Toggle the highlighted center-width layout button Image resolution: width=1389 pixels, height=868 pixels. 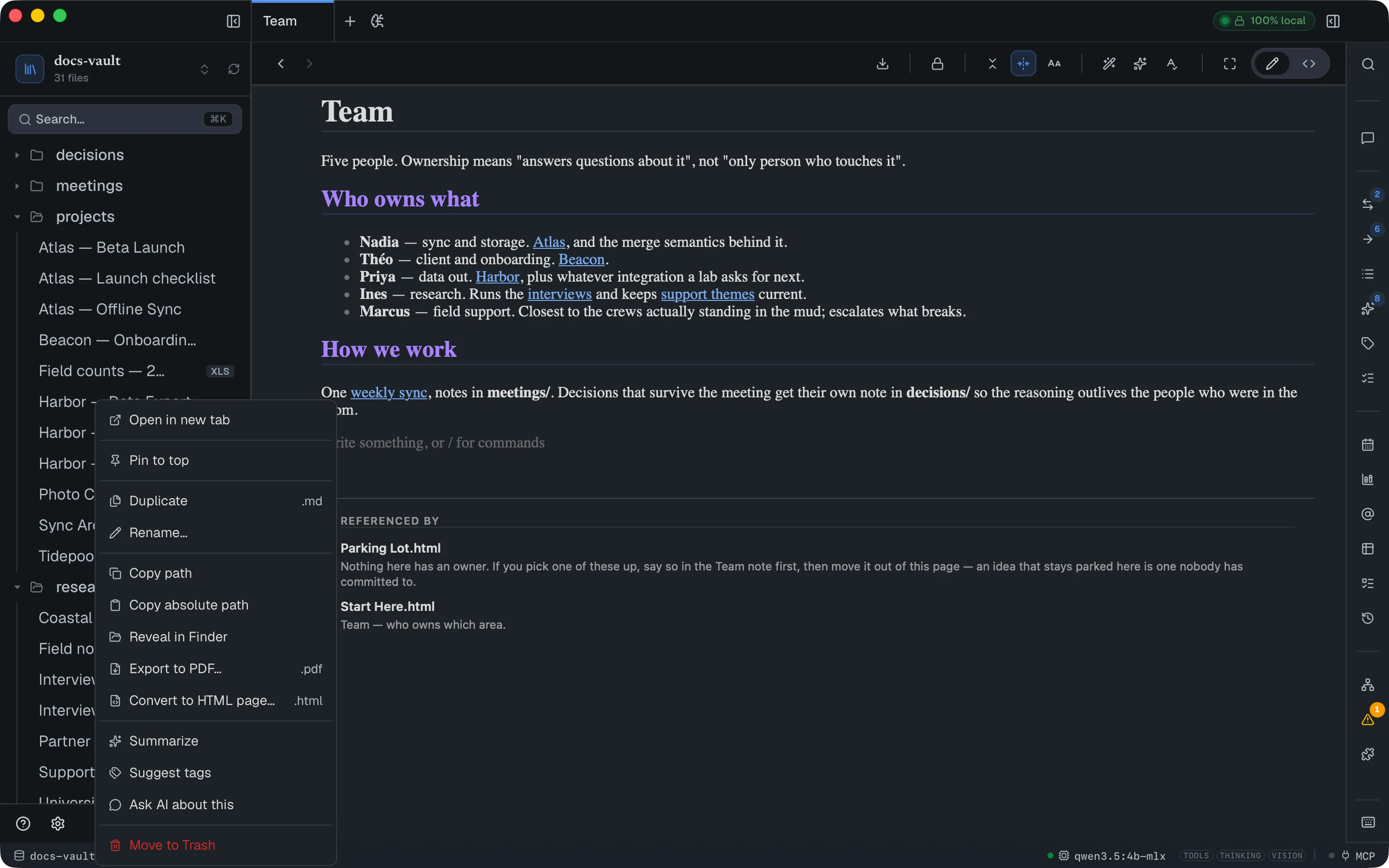1023,64
